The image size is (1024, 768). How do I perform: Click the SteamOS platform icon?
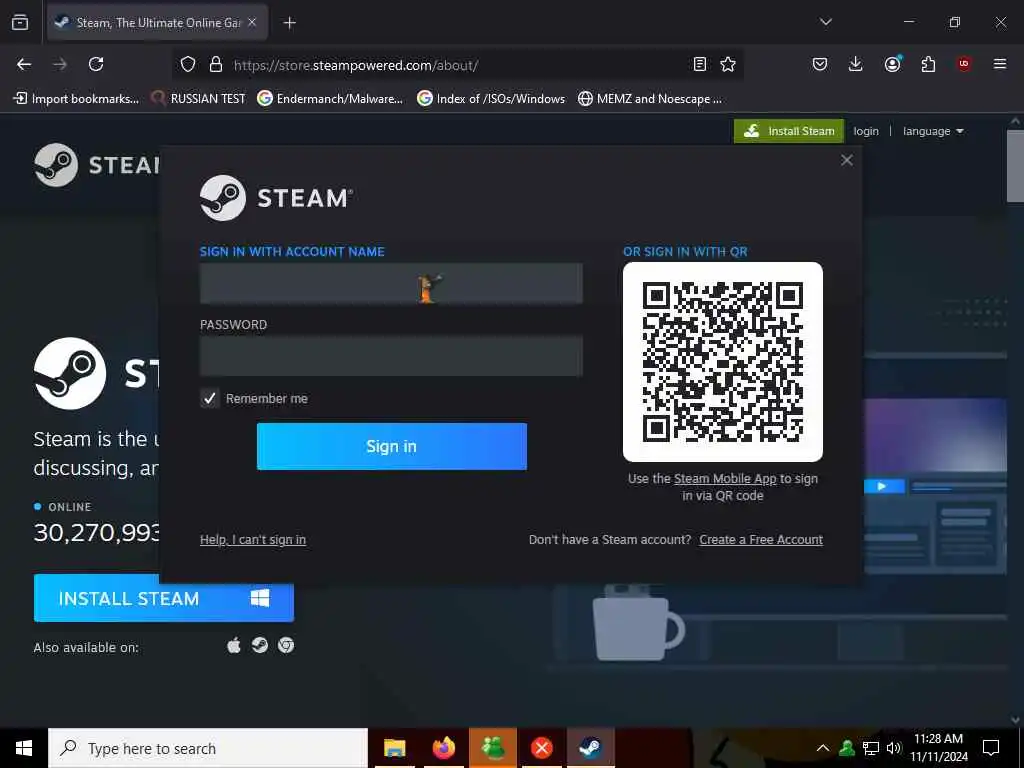[x=260, y=645]
